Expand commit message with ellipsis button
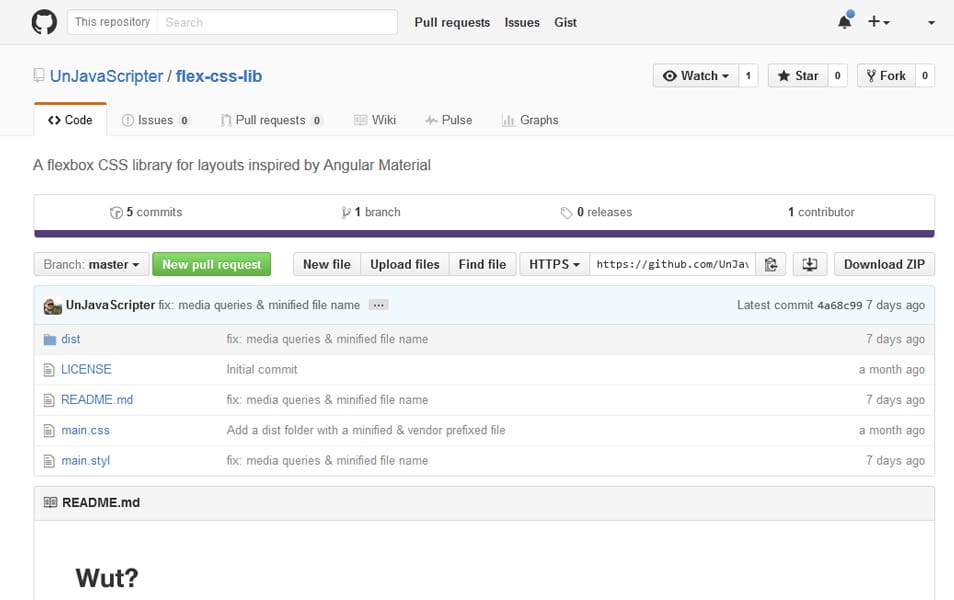954x600 pixels. (x=378, y=305)
